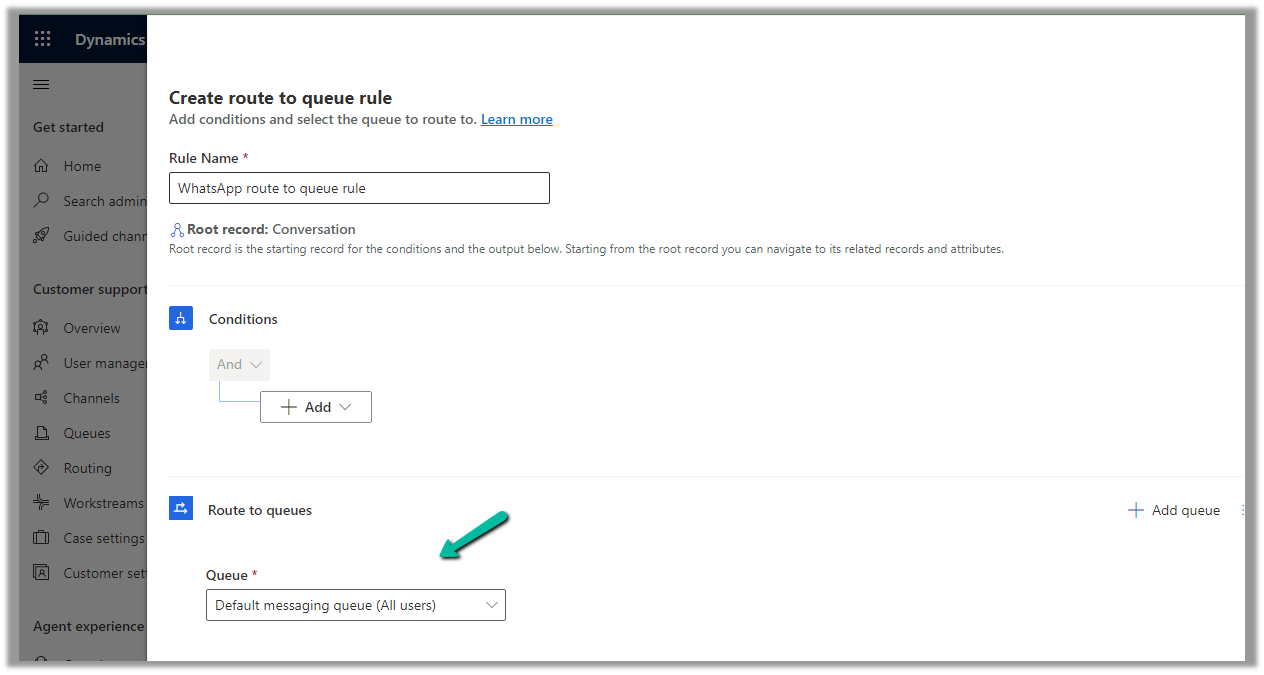Click 'Create route to queue rule' heading

click(280, 98)
